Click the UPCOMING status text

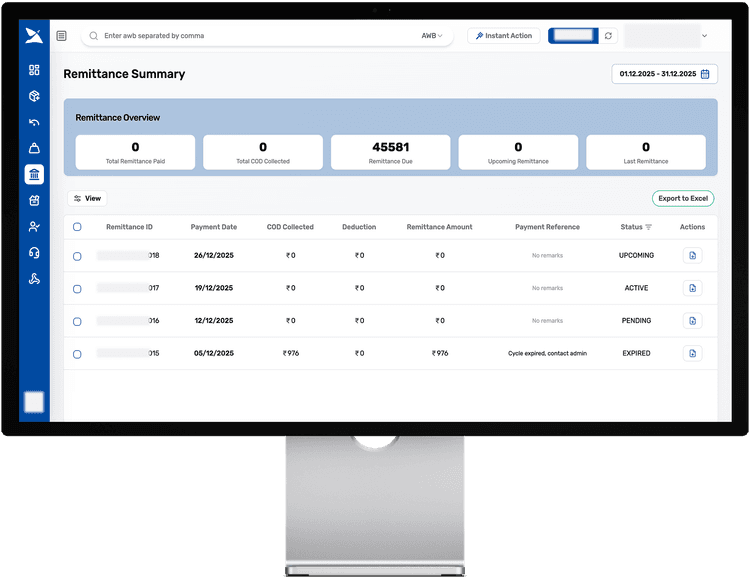(637, 256)
